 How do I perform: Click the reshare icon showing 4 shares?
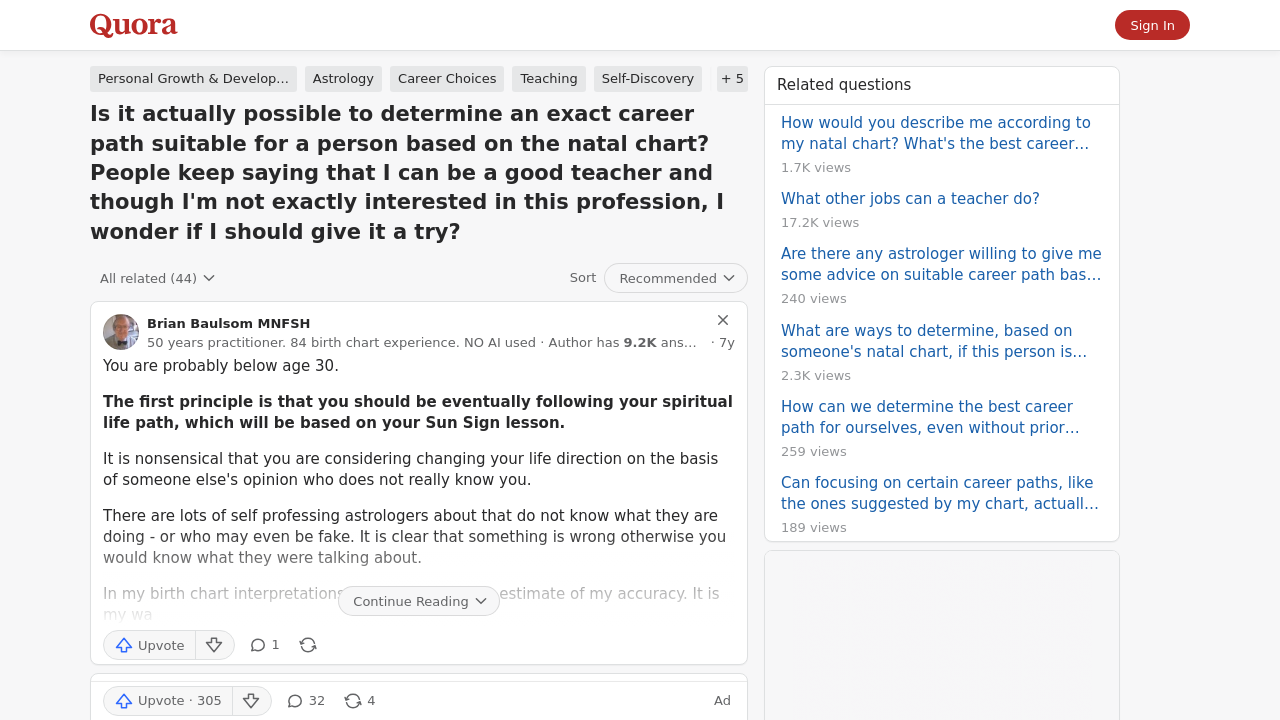point(360,701)
